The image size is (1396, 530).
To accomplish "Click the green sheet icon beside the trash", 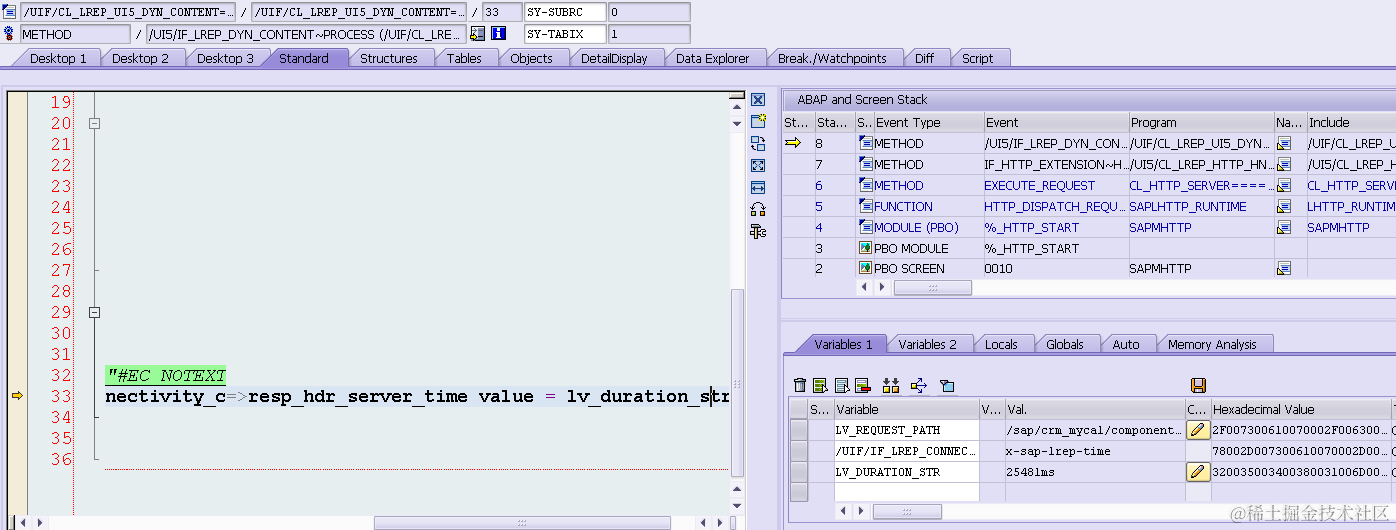I will tap(820, 385).
